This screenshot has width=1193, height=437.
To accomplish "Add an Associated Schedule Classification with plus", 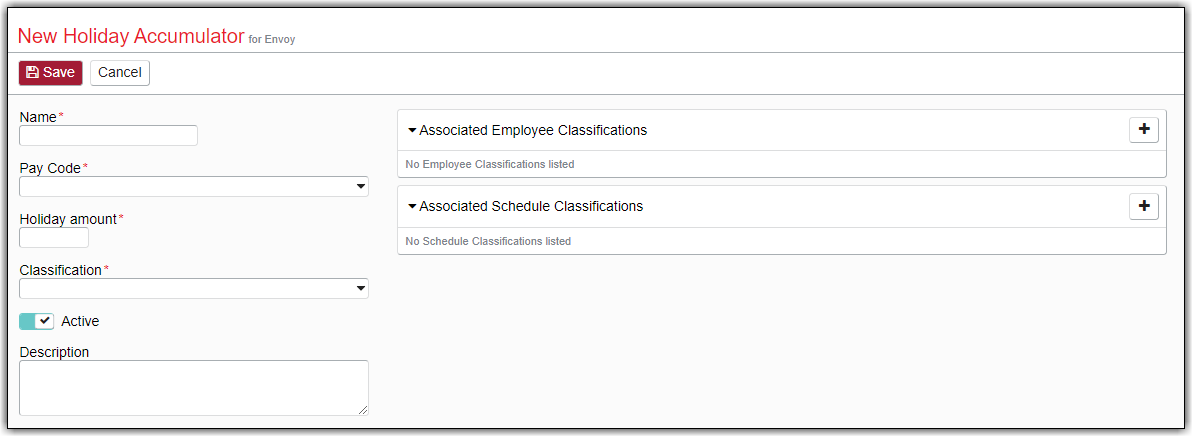I will click(x=1144, y=206).
